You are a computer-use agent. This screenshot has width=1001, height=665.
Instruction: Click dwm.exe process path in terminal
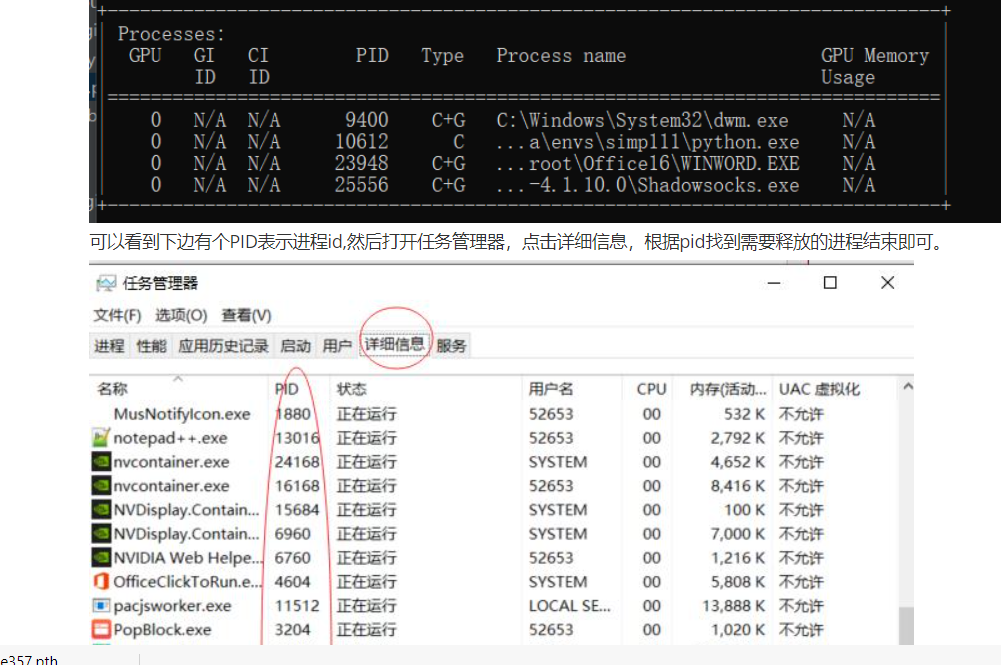[x=642, y=120]
